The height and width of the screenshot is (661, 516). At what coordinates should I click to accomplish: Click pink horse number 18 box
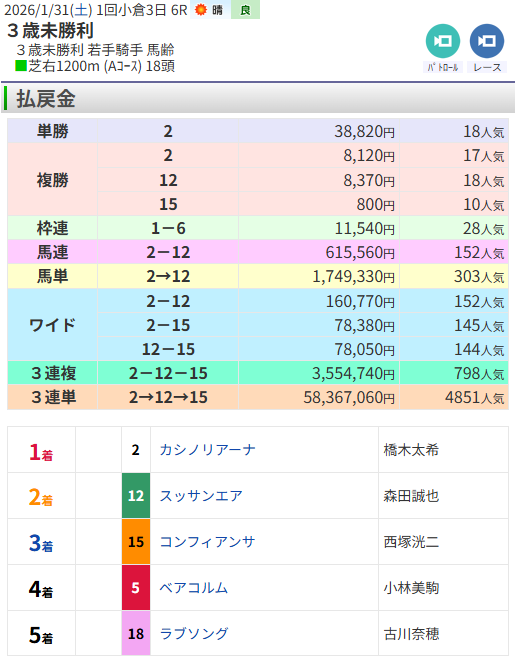coord(136,634)
